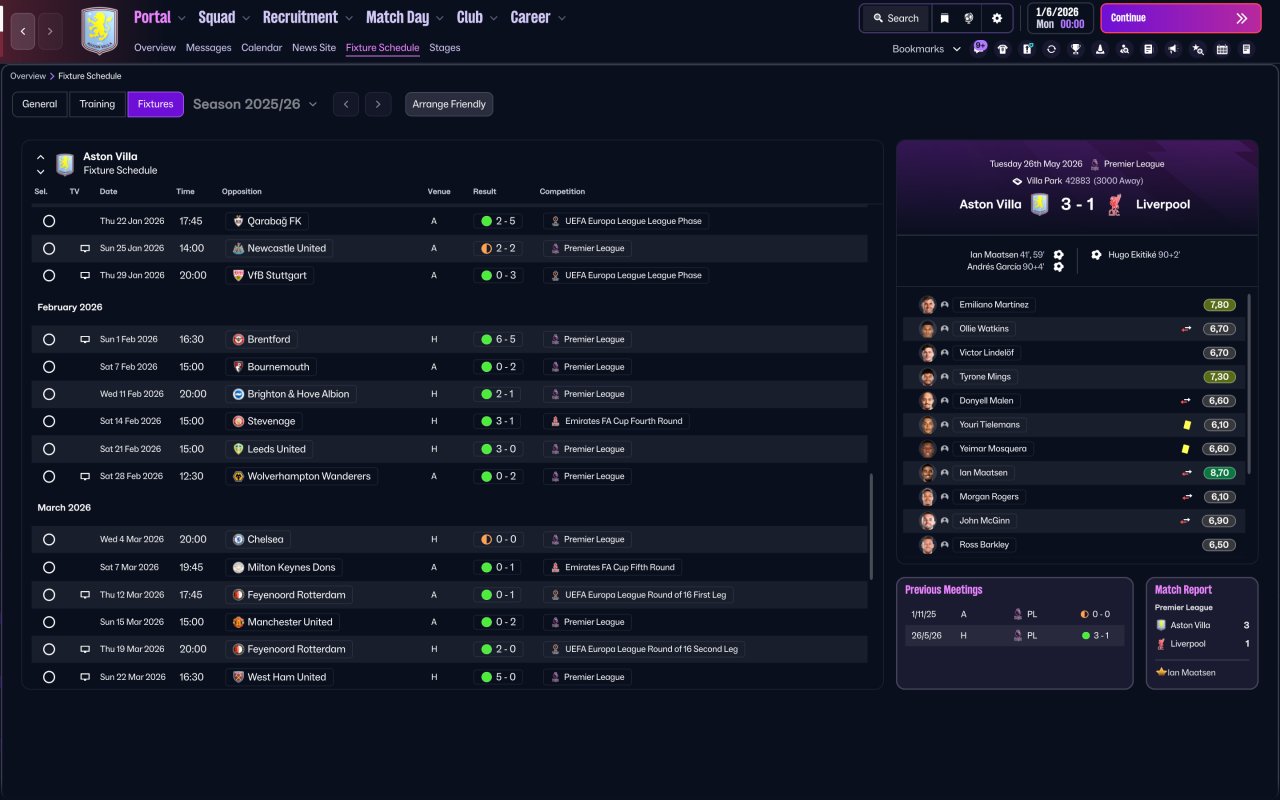
Task: Click the Continue button
Action: [x=1181, y=18]
